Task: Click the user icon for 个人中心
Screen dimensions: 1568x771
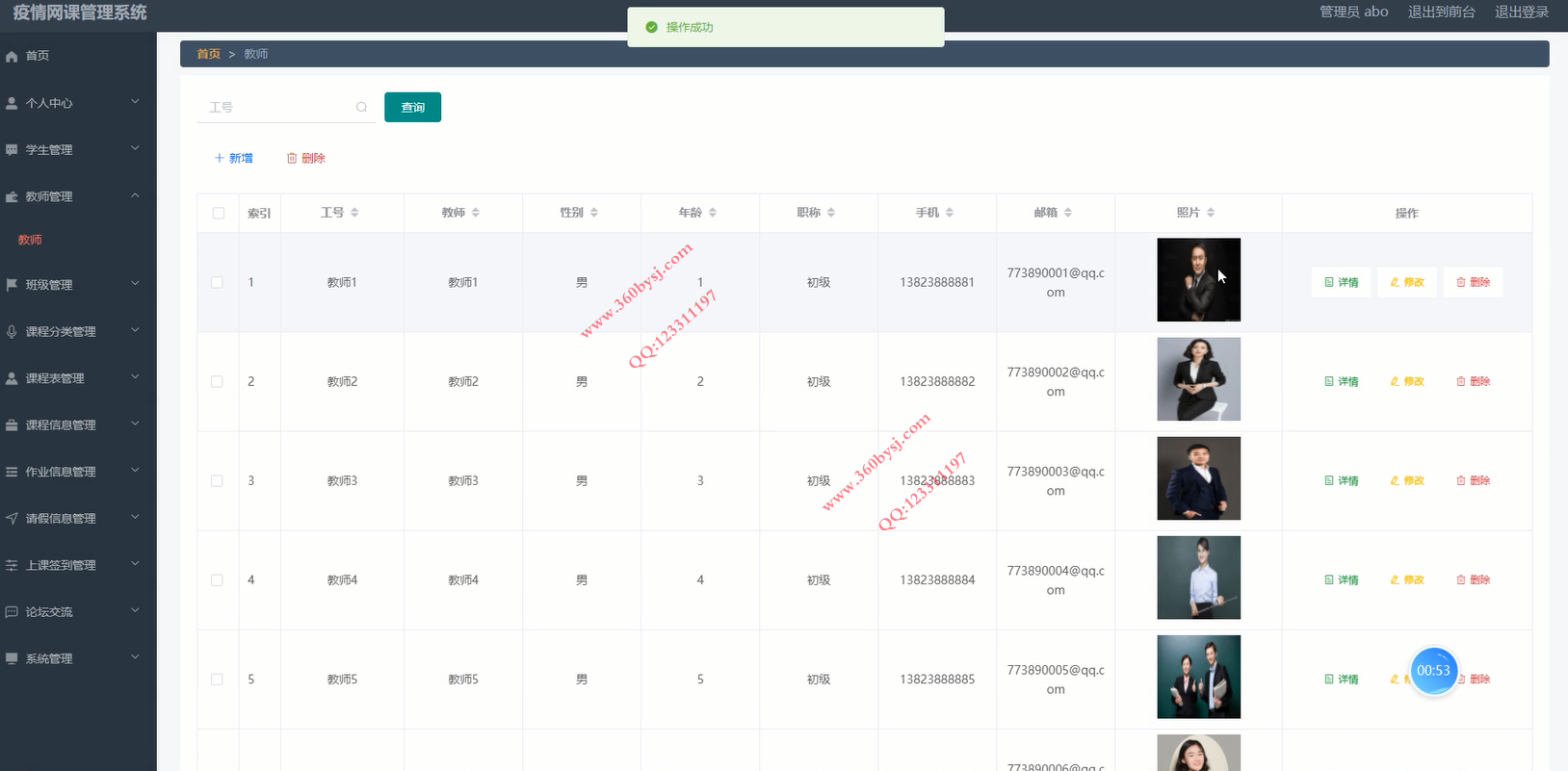Action: tap(12, 103)
